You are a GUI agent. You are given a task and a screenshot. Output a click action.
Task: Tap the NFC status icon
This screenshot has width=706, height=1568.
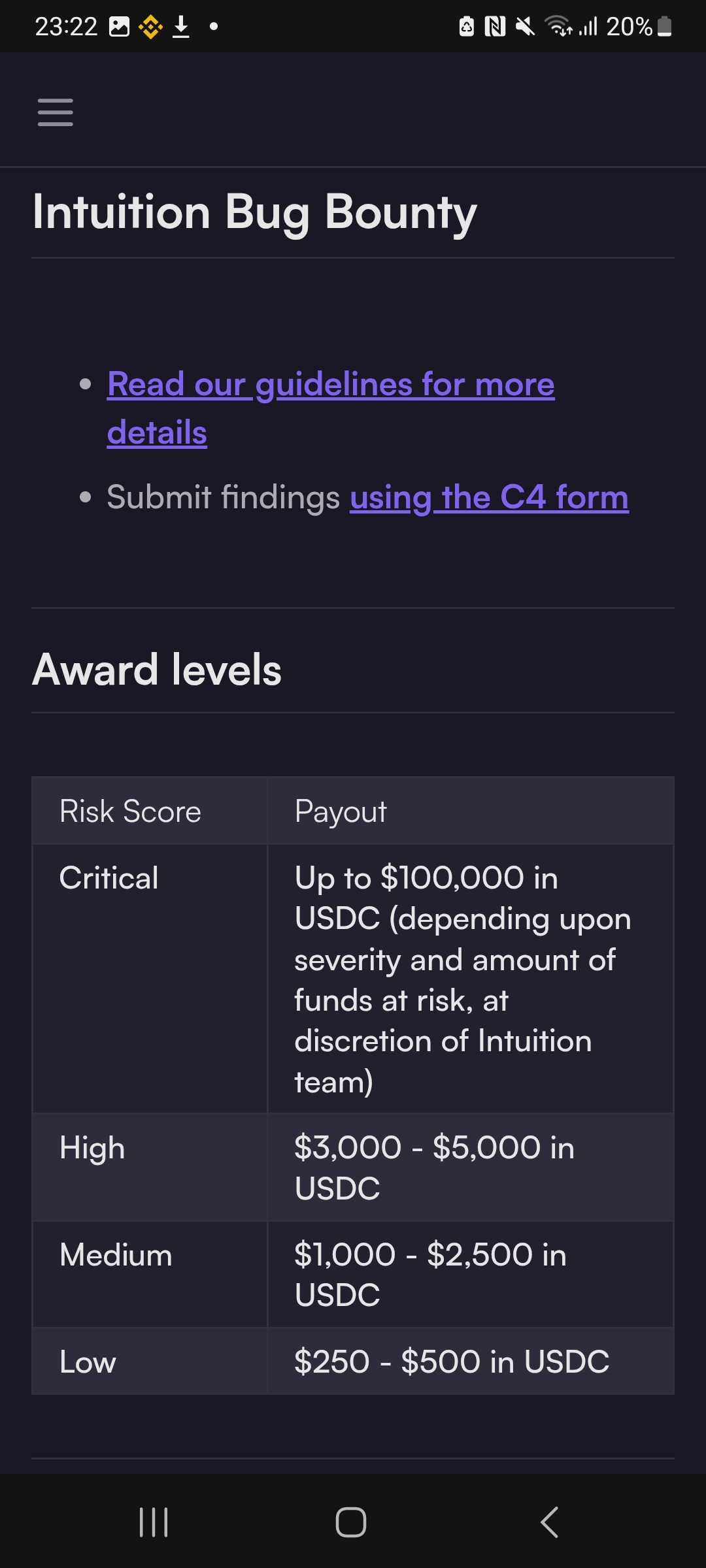pyautogui.click(x=495, y=27)
